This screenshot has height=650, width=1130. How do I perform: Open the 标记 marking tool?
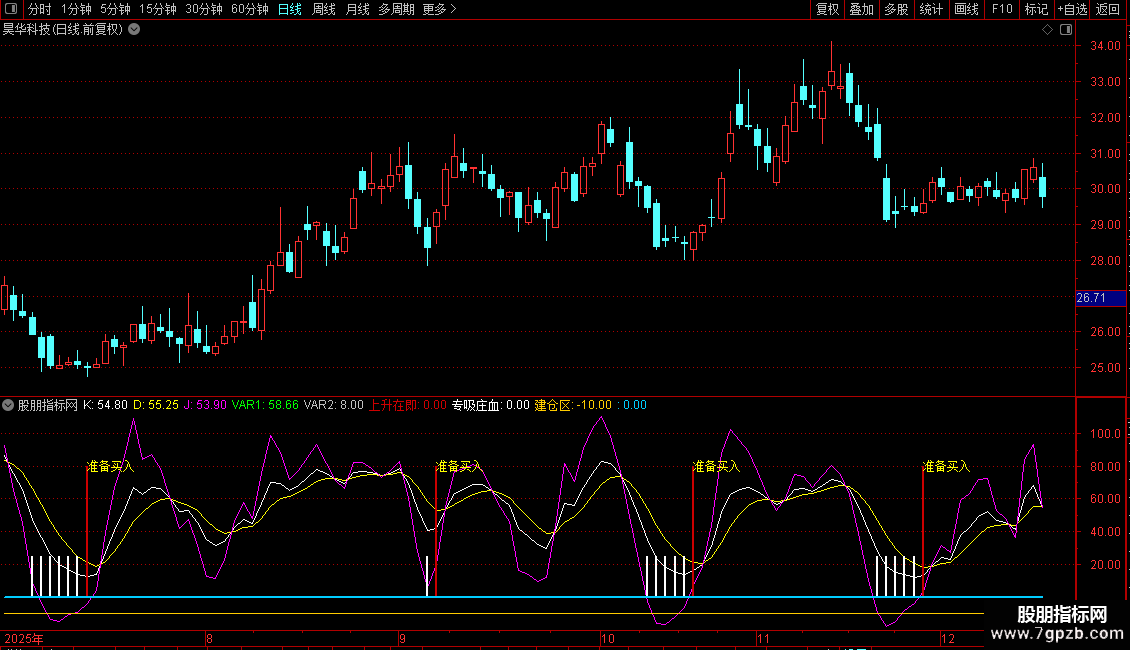[x=1036, y=10]
